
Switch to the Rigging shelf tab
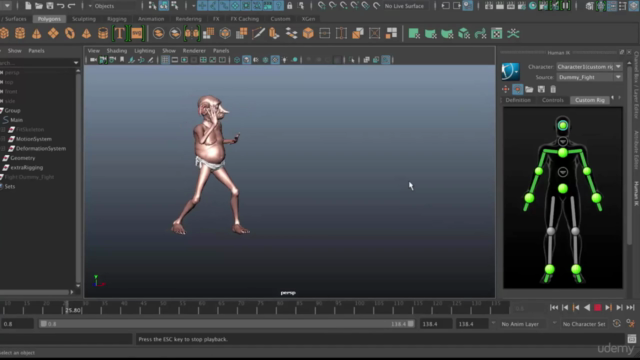(x=117, y=19)
